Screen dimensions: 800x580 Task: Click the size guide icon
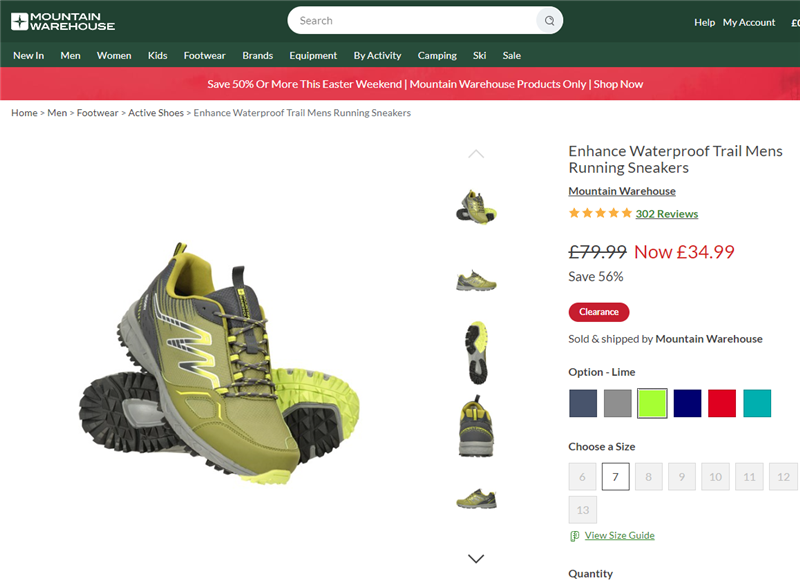click(575, 536)
